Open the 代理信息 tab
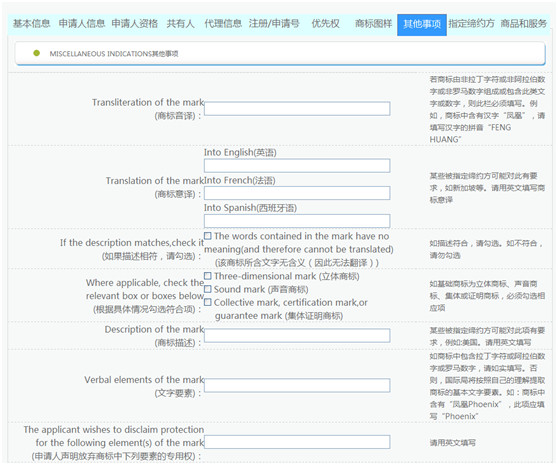558x465 pixels. [223, 23]
